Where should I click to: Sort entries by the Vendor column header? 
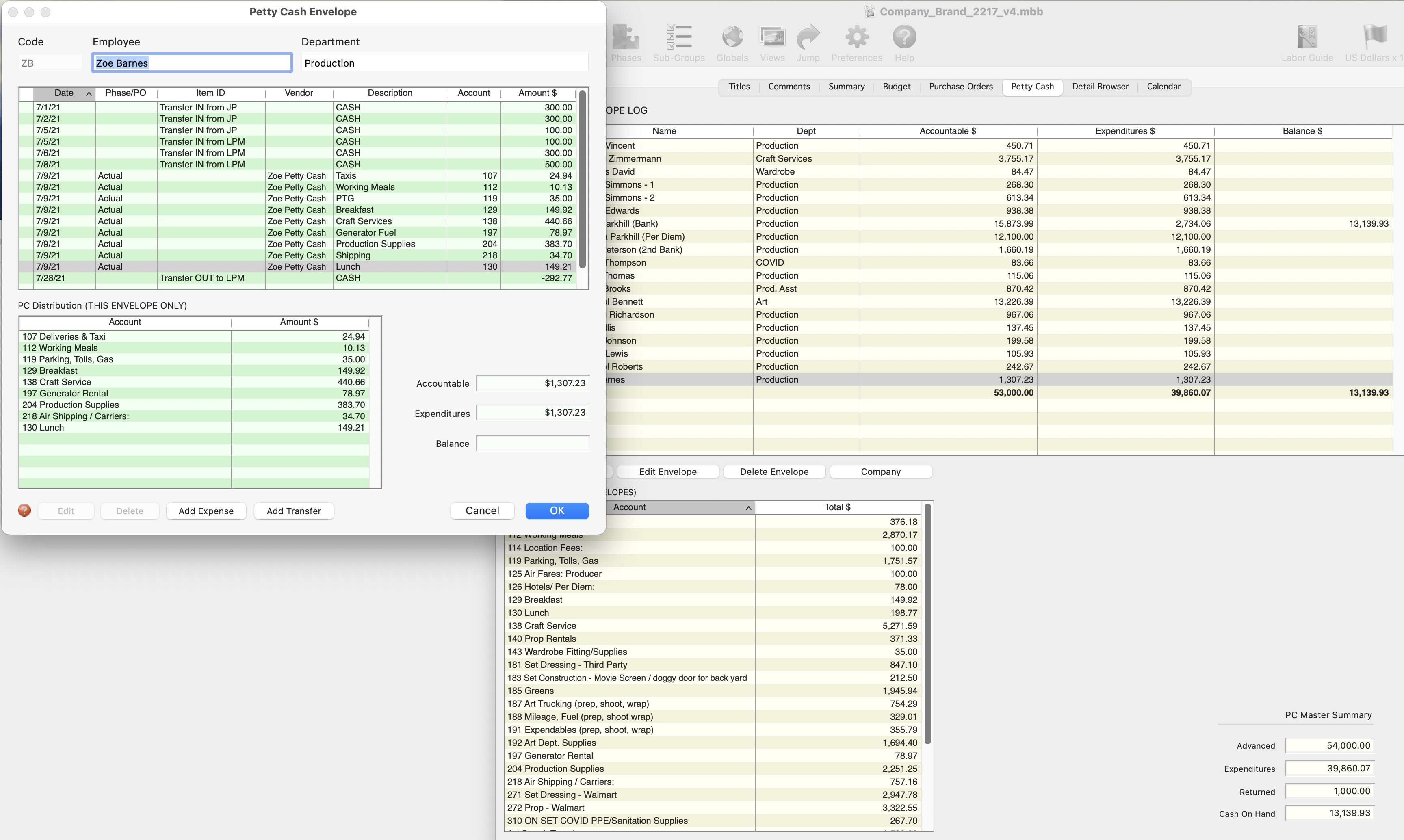pyautogui.click(x=299, y=93)
